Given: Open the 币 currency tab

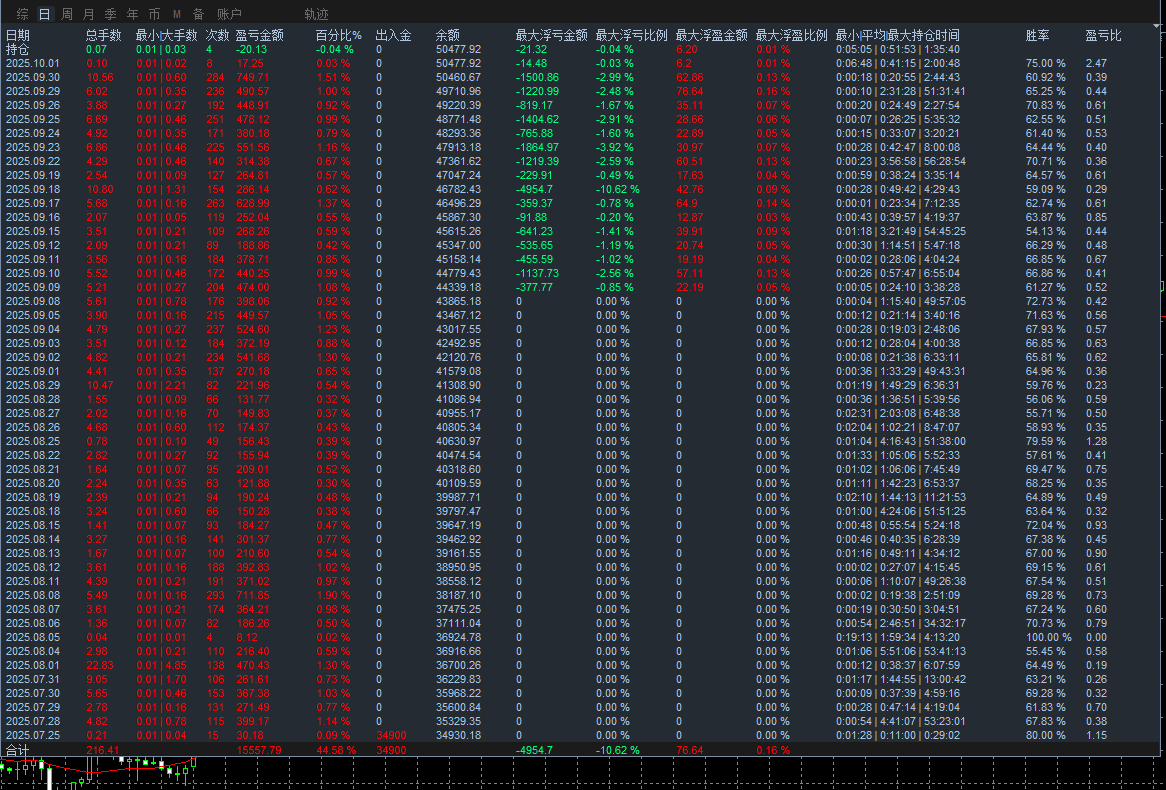Looking at the screenshot, I should (154, 14).
